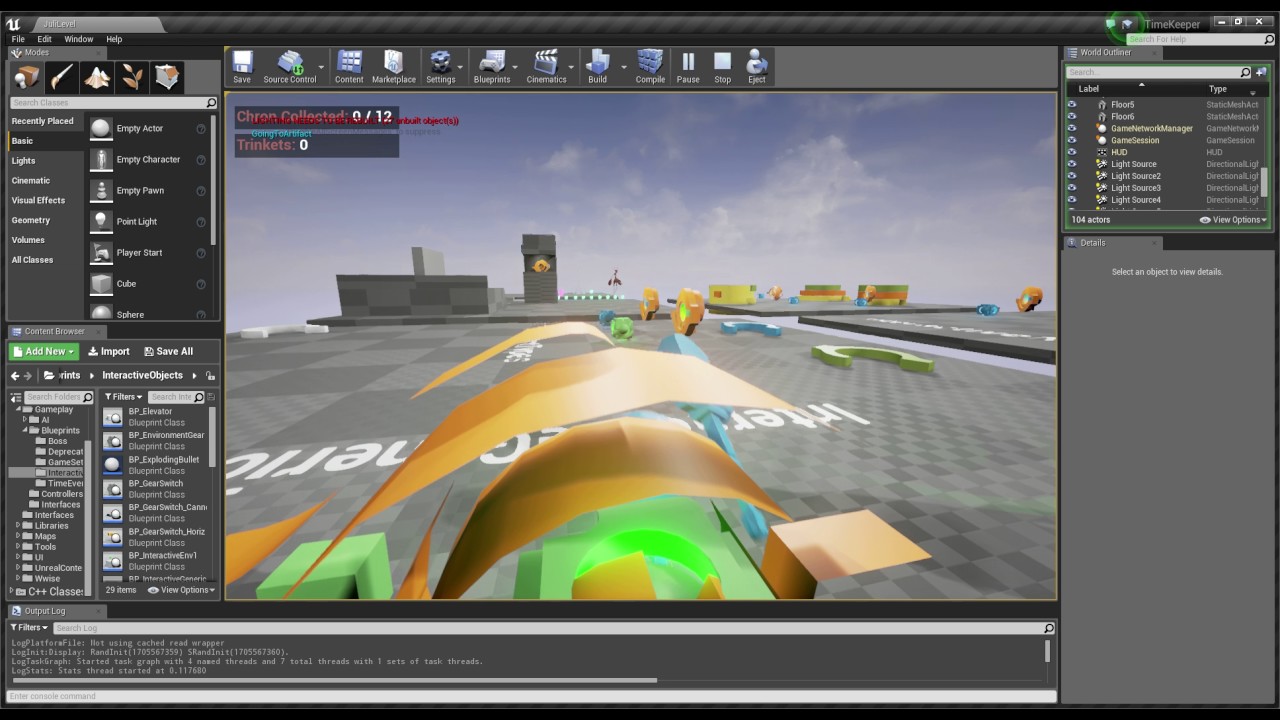
Task: Select the Landscape mode icon
Action: pos(97,77)
